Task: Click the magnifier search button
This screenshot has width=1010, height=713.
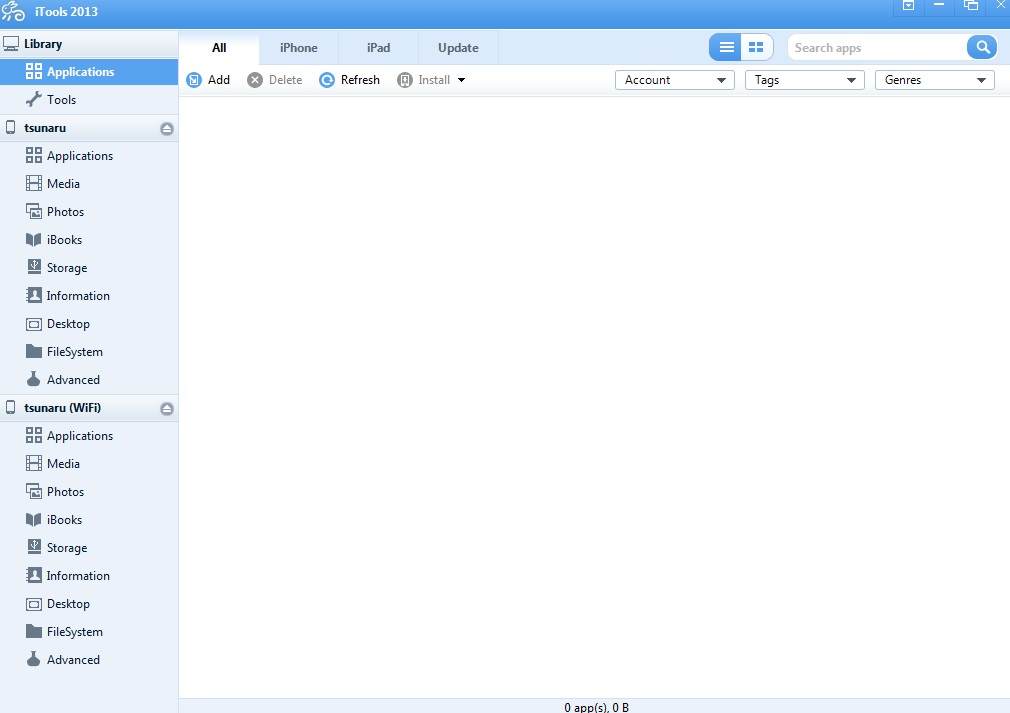Action: (x=982, y=47)
